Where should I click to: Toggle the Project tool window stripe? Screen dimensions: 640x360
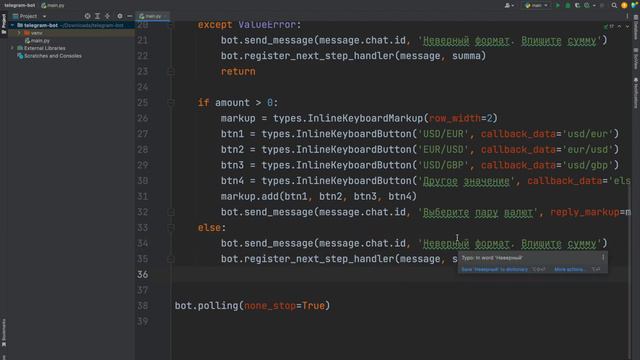click(x=4, y=24)
